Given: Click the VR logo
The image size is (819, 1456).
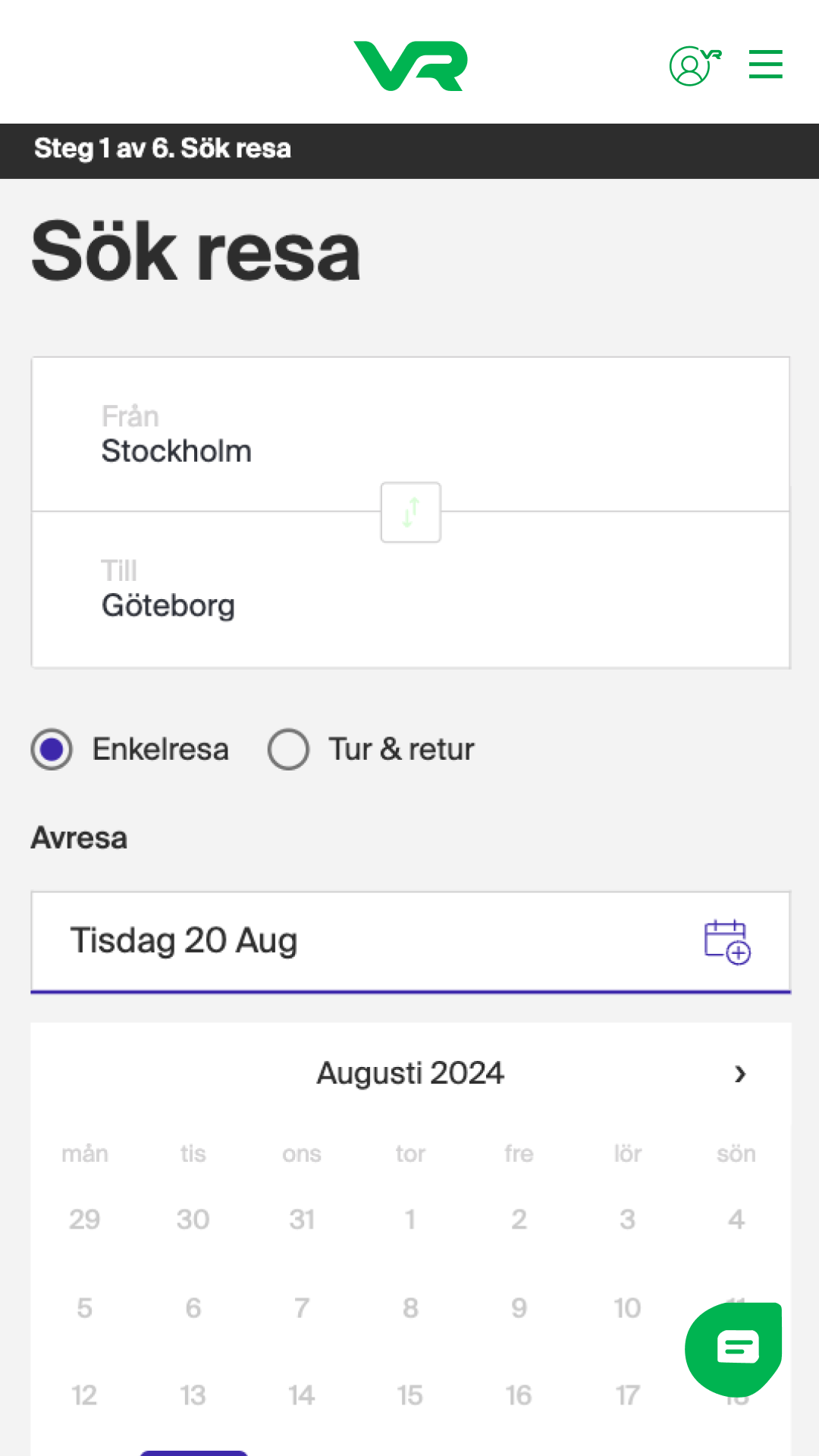Looking at the screenshot, I should [410, 66].
